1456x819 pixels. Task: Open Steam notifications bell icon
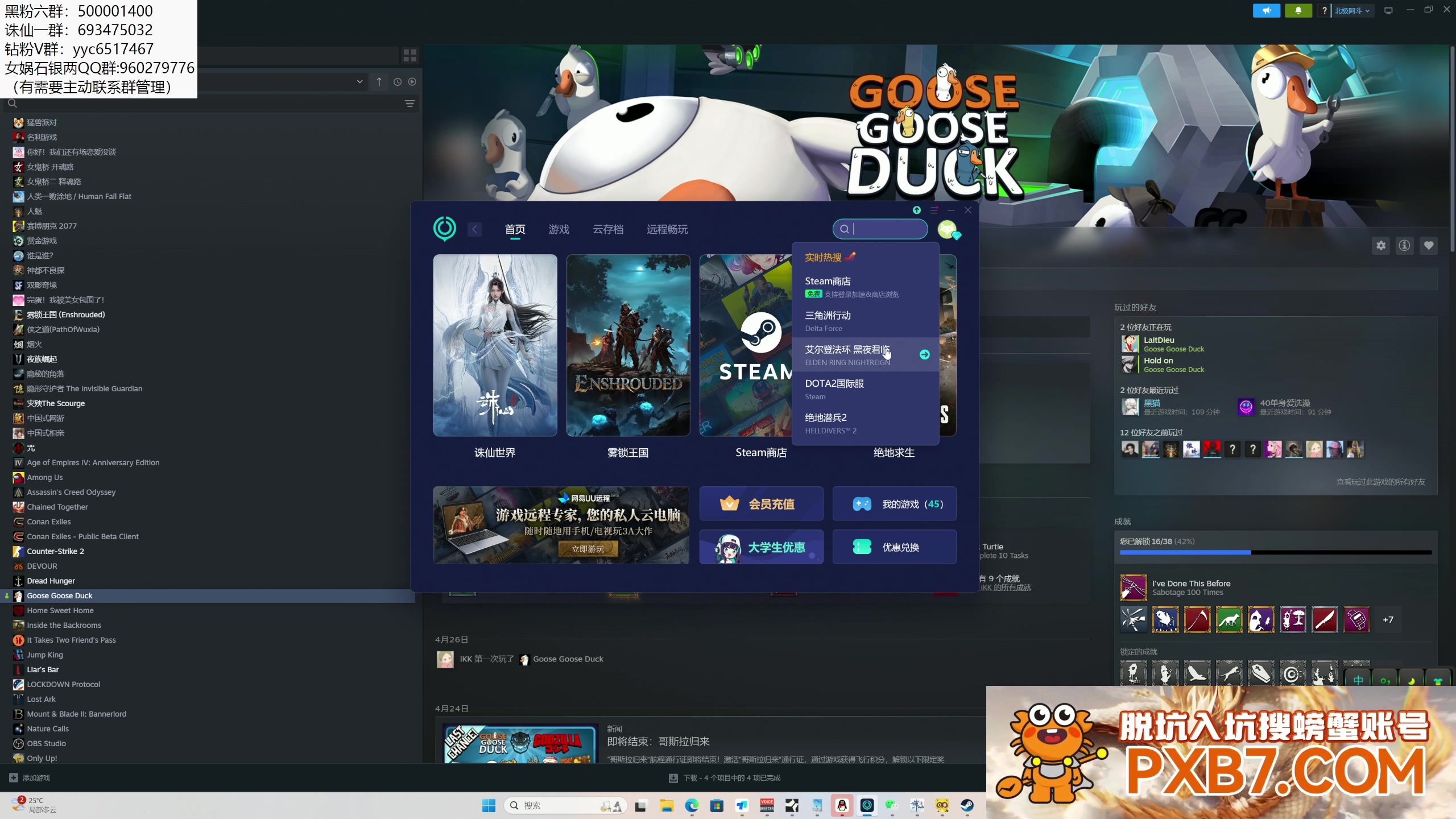[x=1298, y=10]
